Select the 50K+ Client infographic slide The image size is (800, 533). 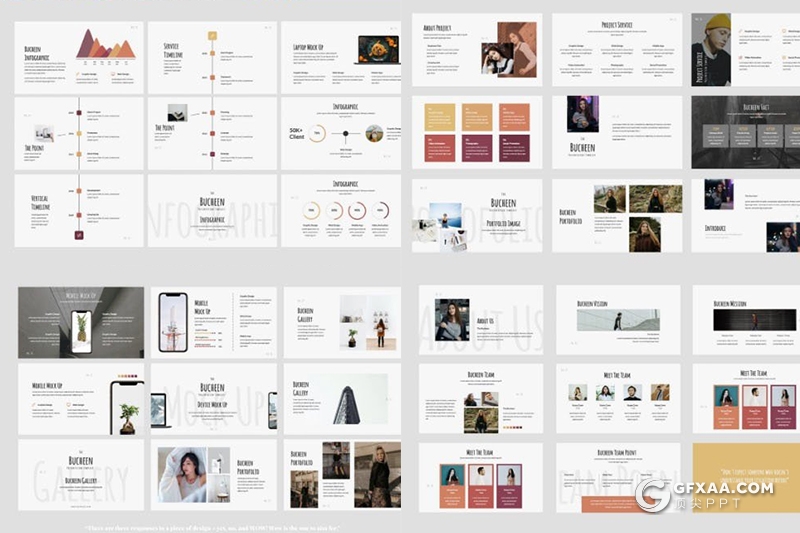coord(342,132)
